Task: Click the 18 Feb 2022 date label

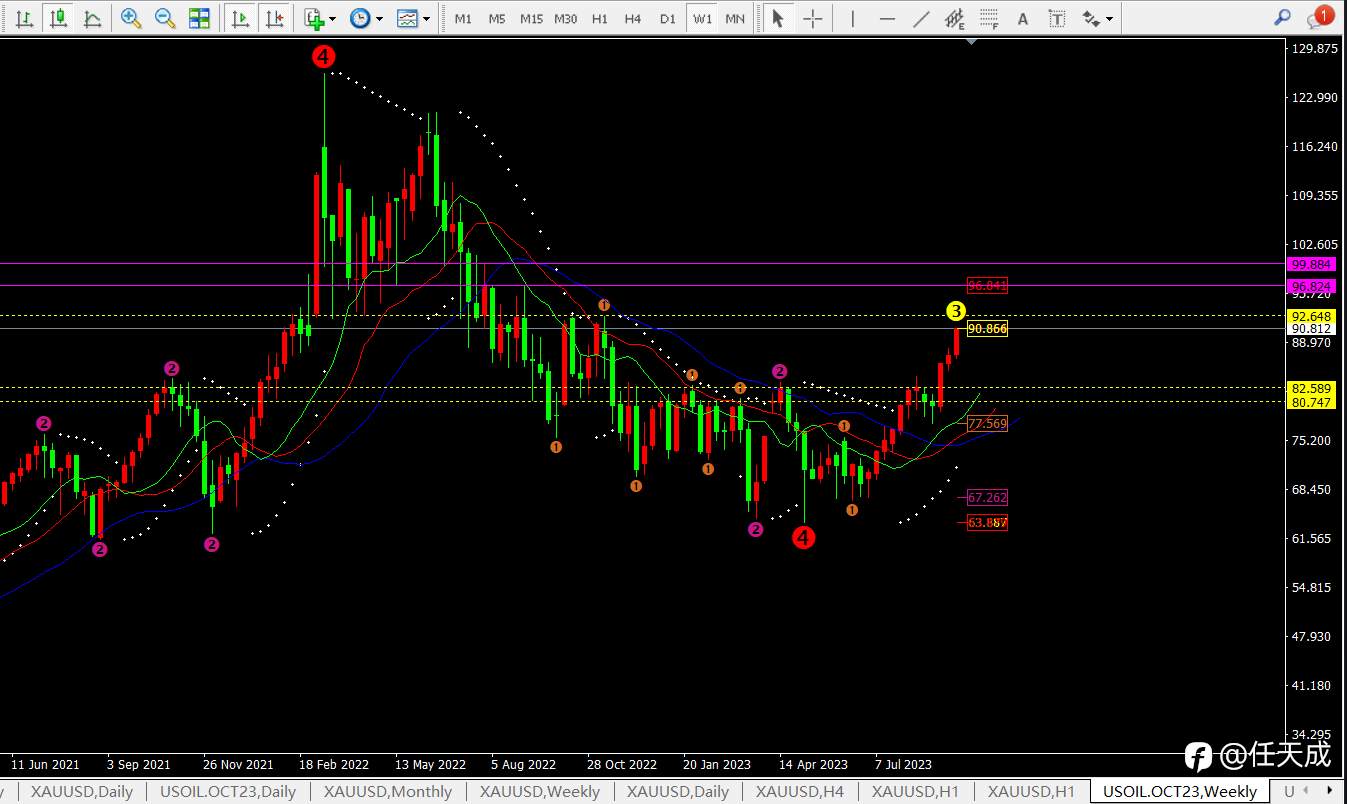Action: pos(334,764)
